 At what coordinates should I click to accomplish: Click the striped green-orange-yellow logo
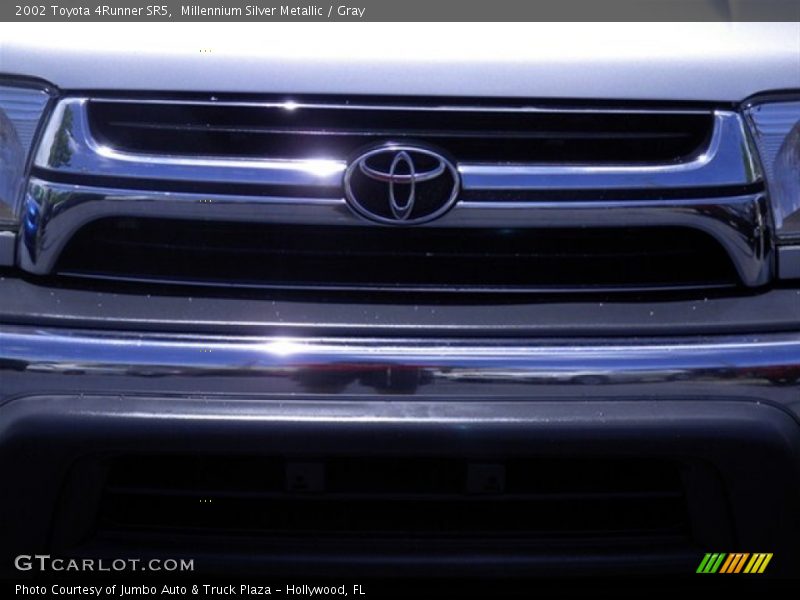(x=734, y=563)
